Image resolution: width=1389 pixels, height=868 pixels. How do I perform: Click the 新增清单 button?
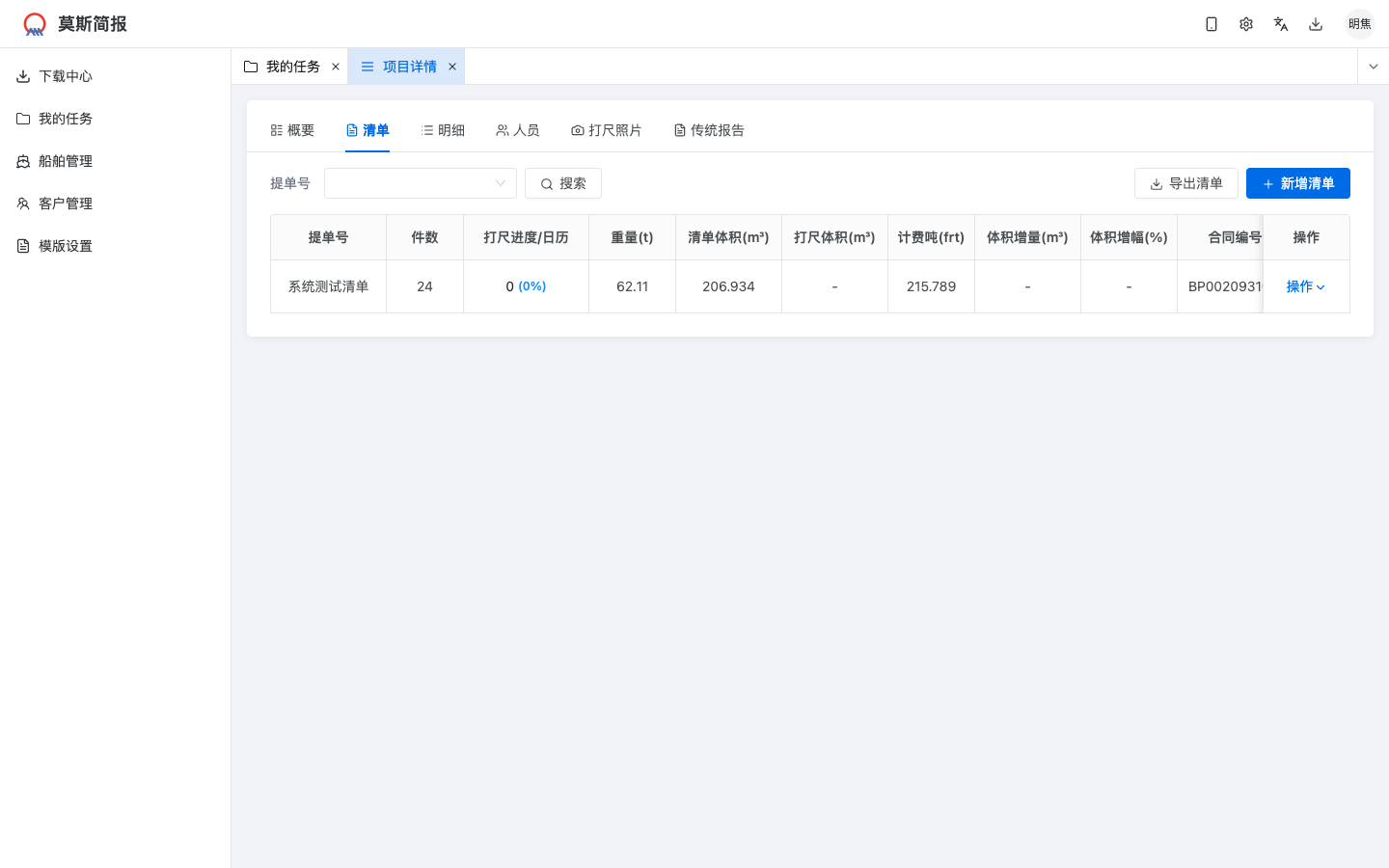tap(1297, 183)
